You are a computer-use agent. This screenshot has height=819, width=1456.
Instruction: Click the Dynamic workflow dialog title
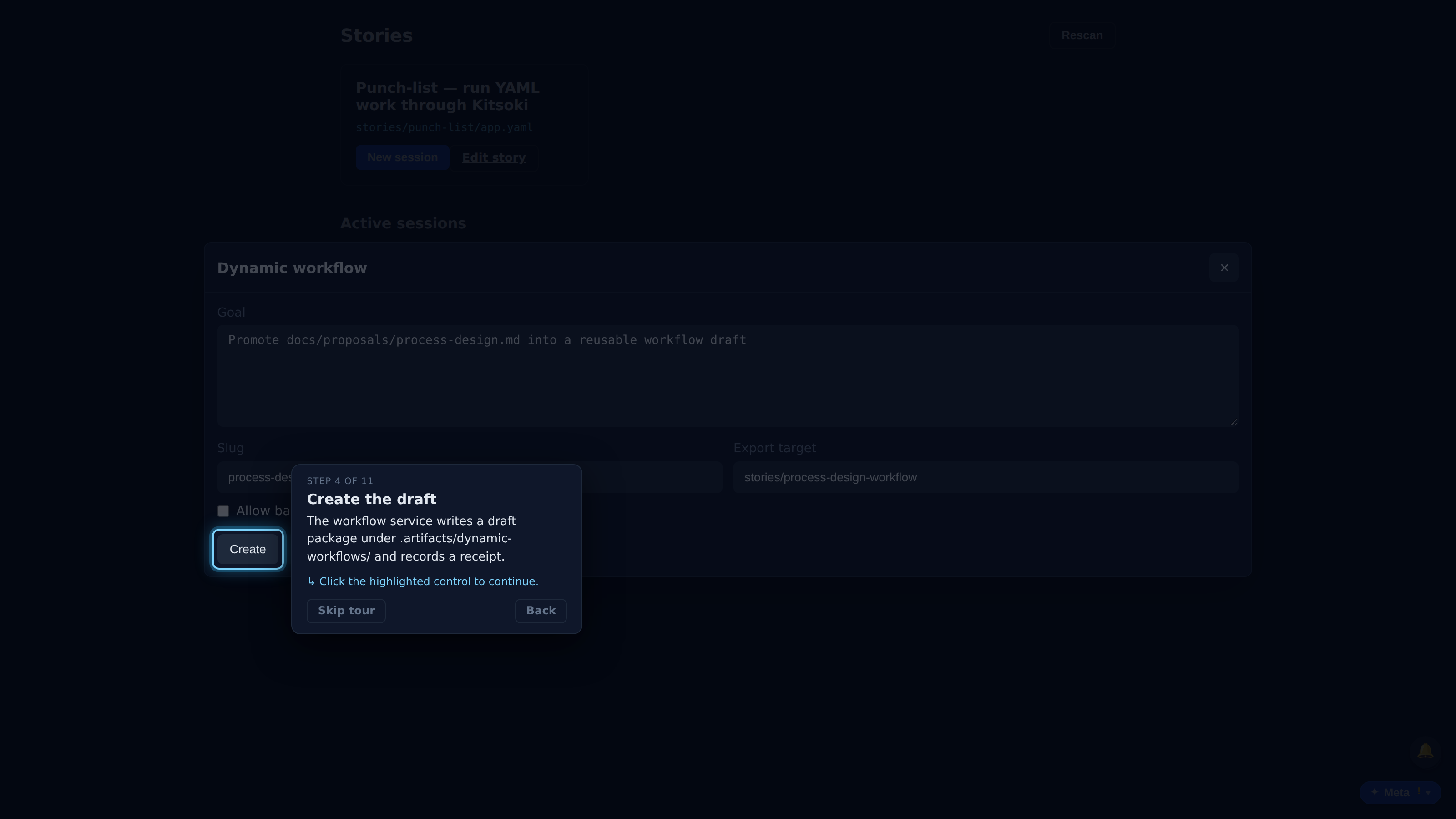click(x=292, y=268)
